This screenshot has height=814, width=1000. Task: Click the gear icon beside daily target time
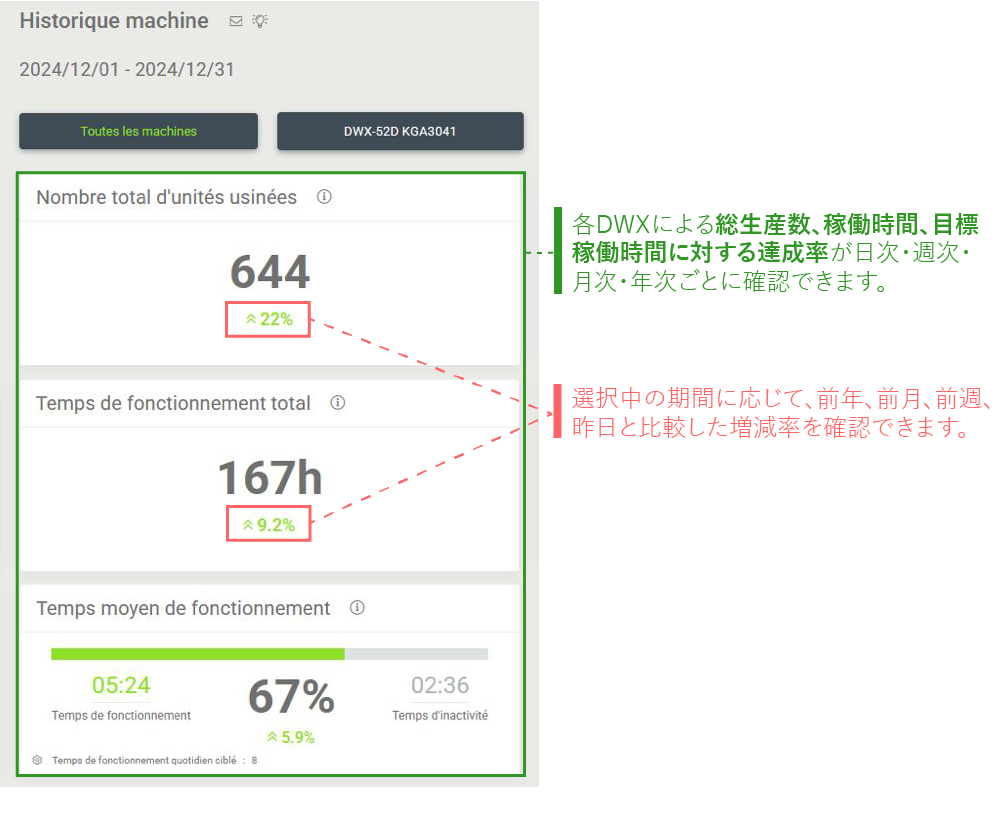click(37, 760)
